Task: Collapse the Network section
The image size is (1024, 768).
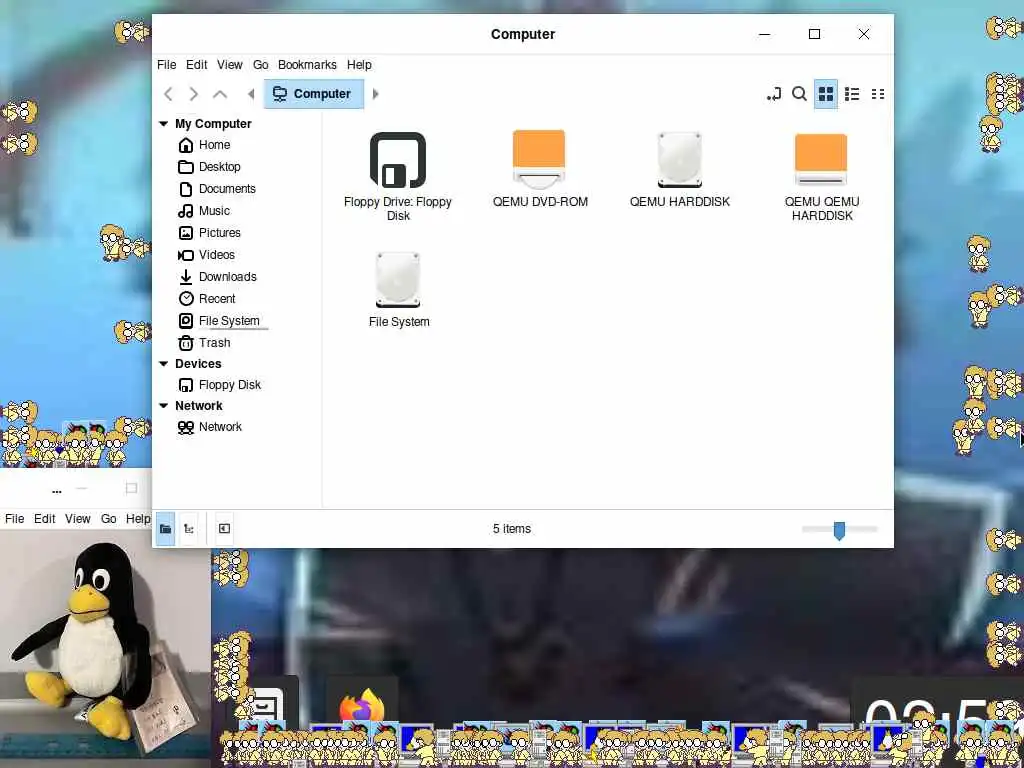Action: tap(163, 406)
